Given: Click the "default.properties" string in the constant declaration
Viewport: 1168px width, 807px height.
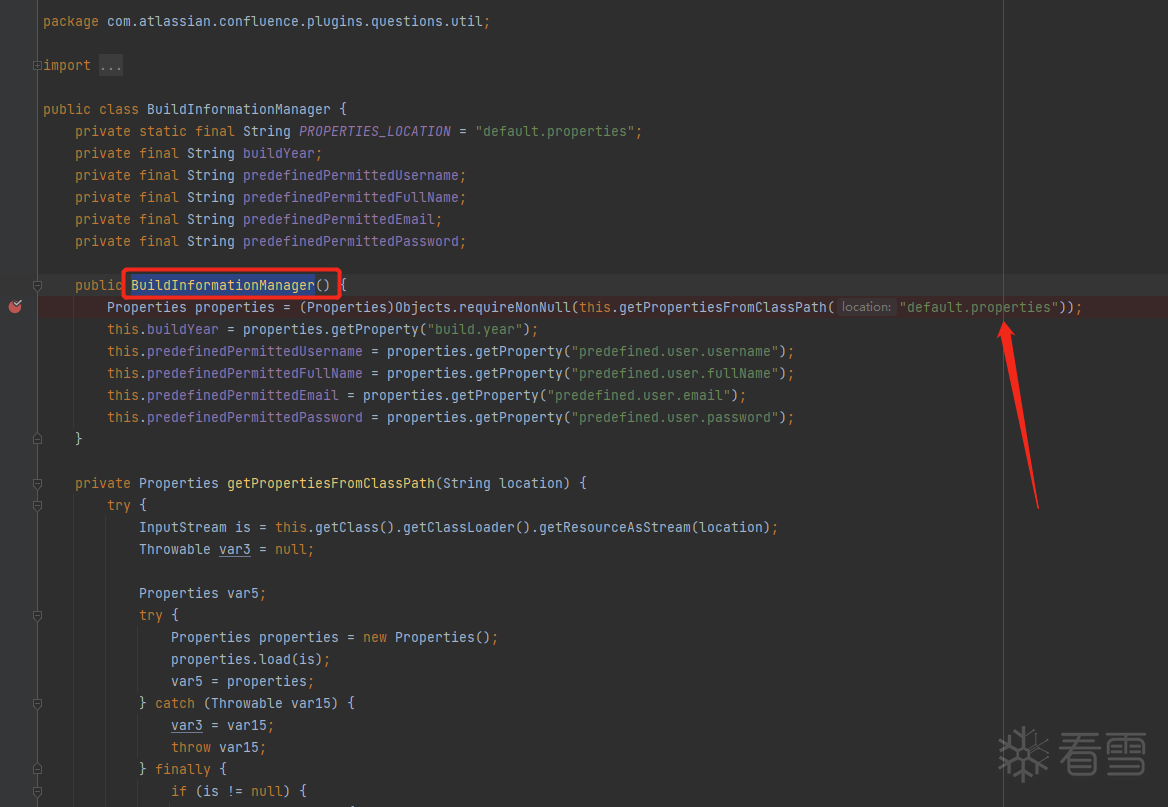Looking at the screenshot, I should tap(555, 131).
